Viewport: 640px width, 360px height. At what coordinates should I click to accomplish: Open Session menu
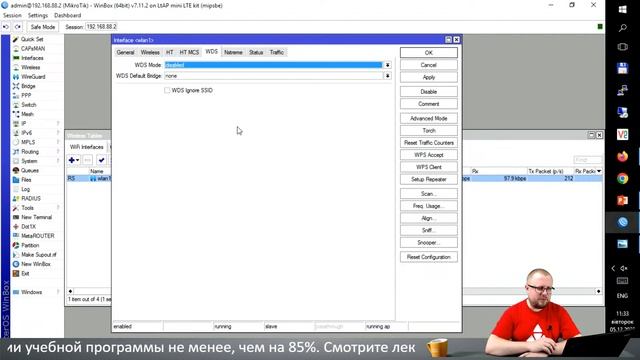pyautogui.click(x=12, y=16)
